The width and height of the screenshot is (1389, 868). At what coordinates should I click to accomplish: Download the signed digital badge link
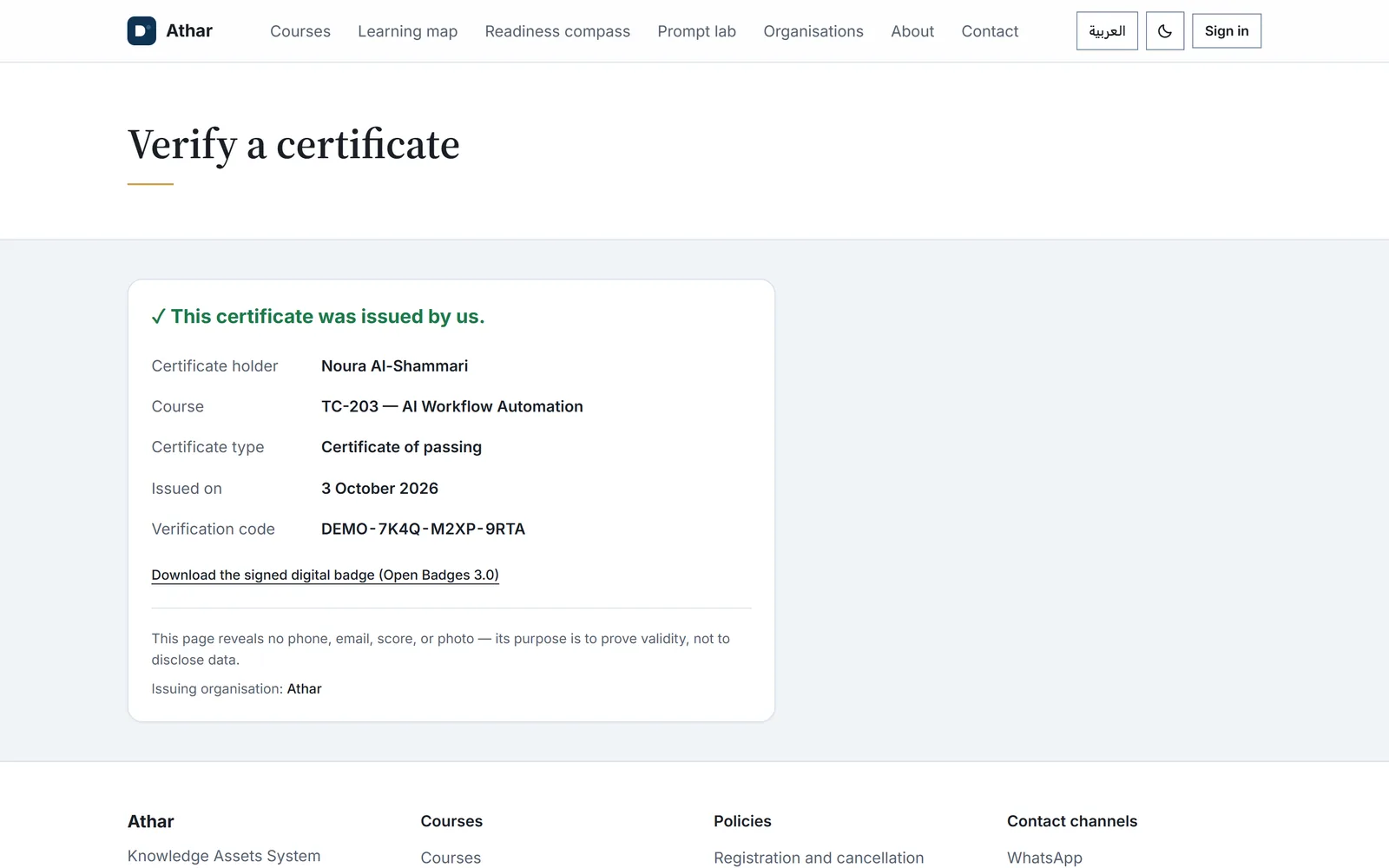tap(325, 575)
